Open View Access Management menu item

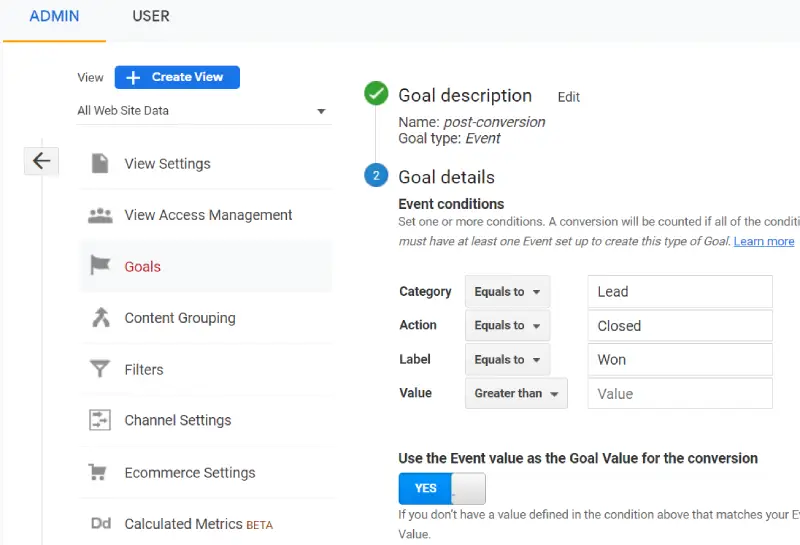206,215
